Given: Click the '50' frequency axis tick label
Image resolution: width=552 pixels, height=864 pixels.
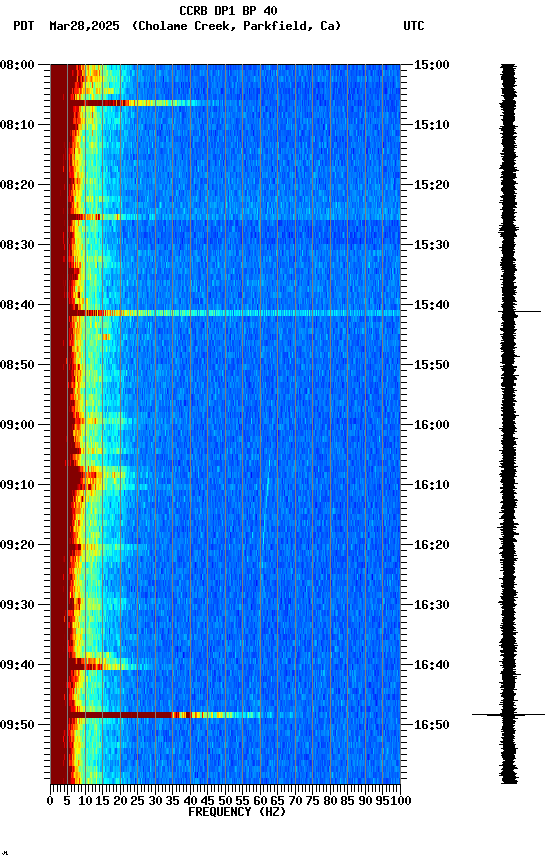Looking at the screenshot, I should coord(225,801).
